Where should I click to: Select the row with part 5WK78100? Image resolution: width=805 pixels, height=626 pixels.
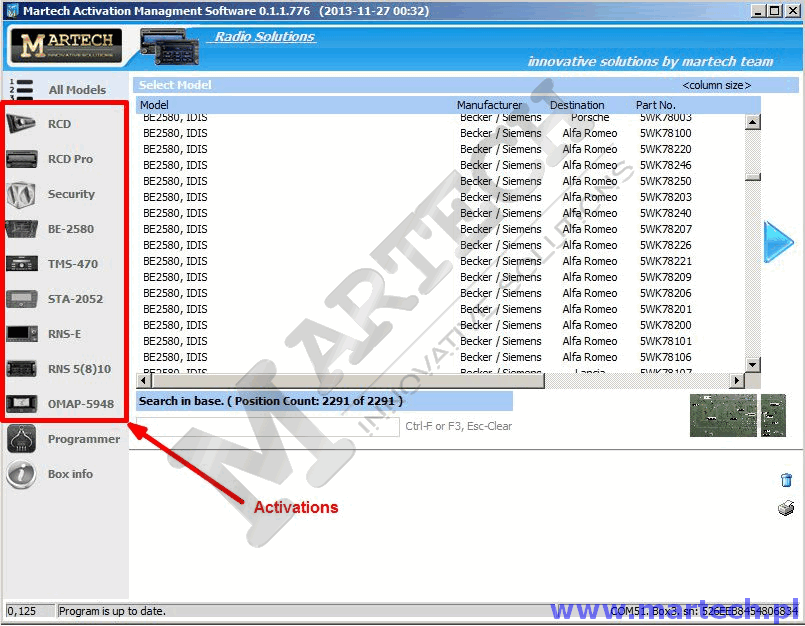[440, 133]
